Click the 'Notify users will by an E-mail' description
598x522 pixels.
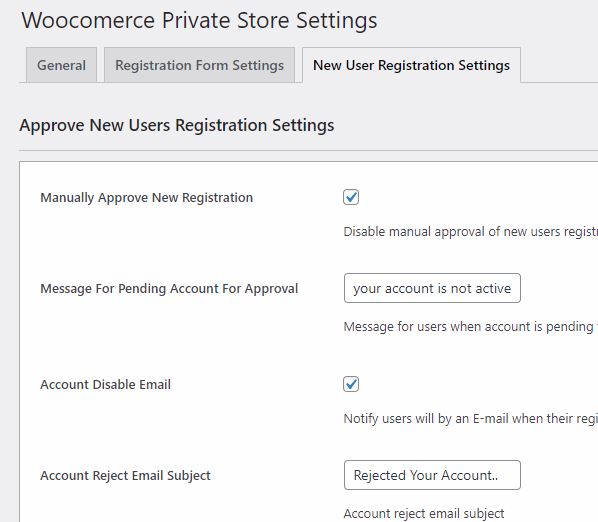pos(471,419)
